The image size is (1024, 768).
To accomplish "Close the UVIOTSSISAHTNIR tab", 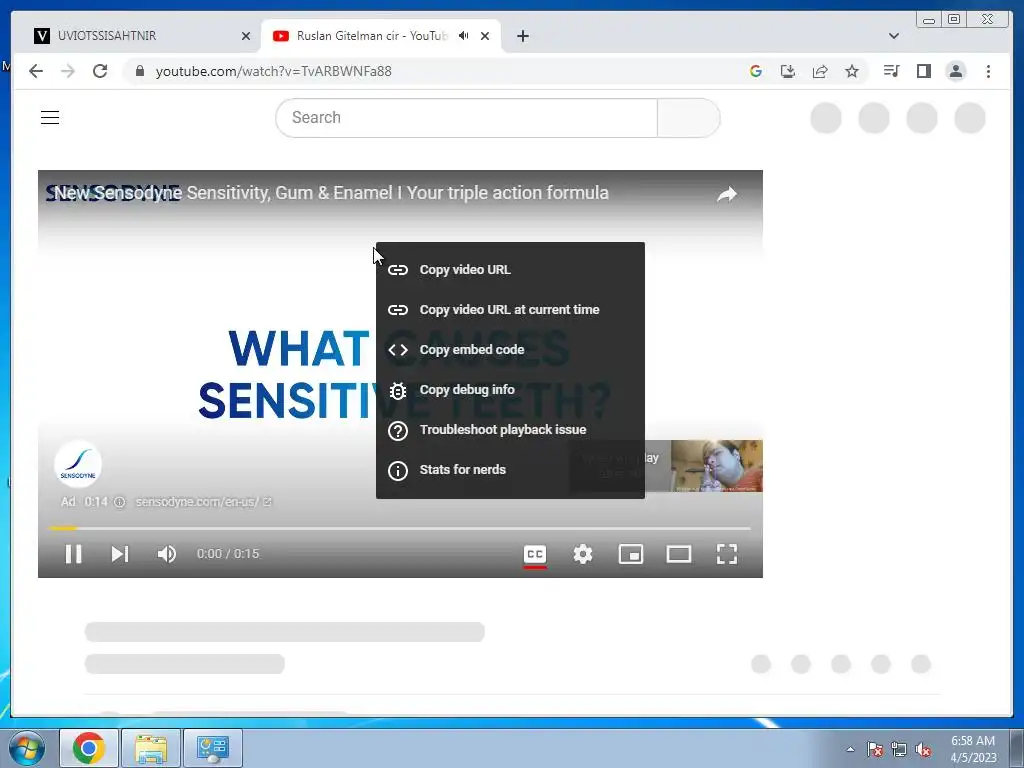I will click(x=246, y=36).
